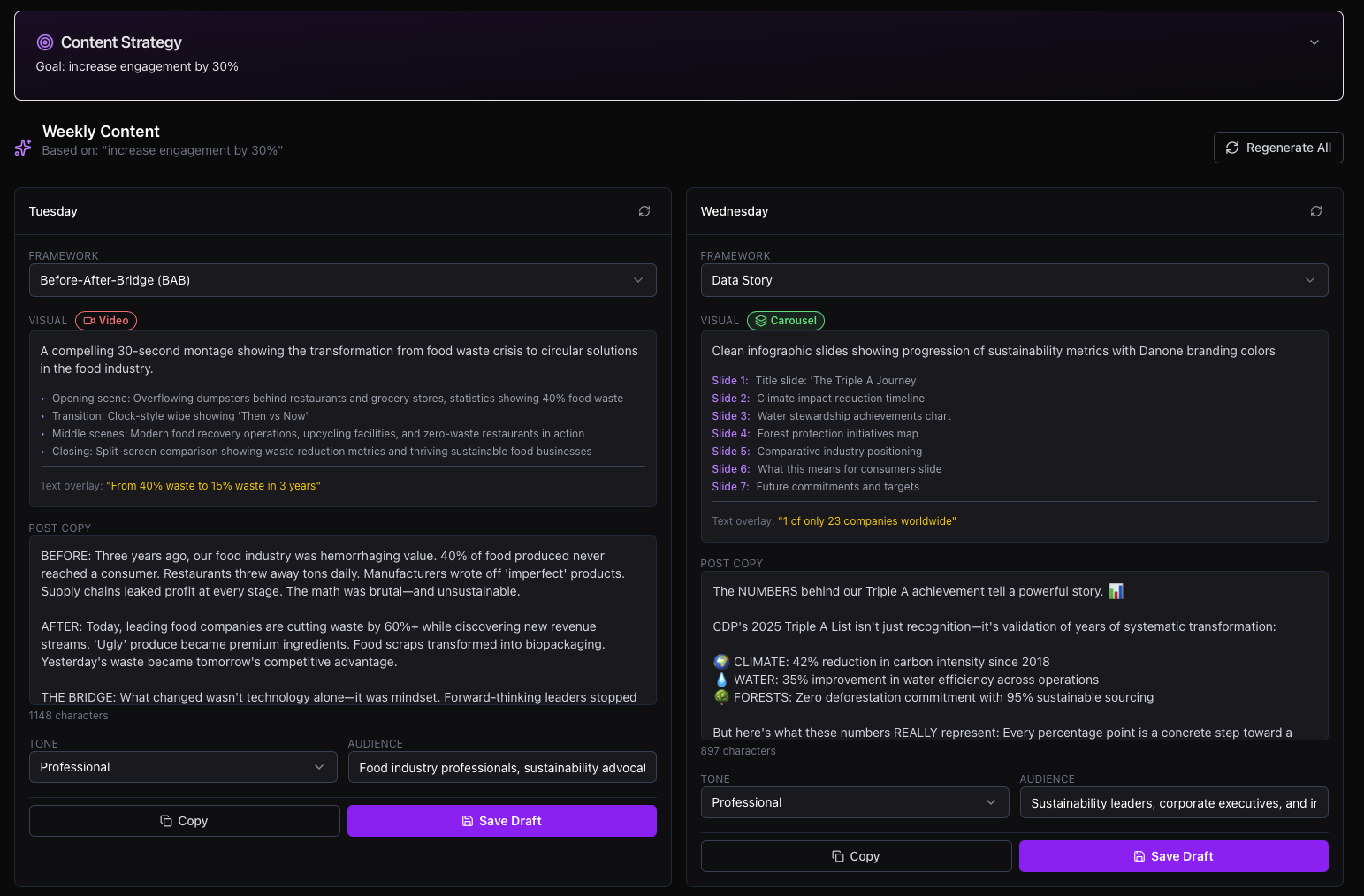1364x896 pixels.
Task: Click the Regenerate All button
Action: coord(1277,148)
